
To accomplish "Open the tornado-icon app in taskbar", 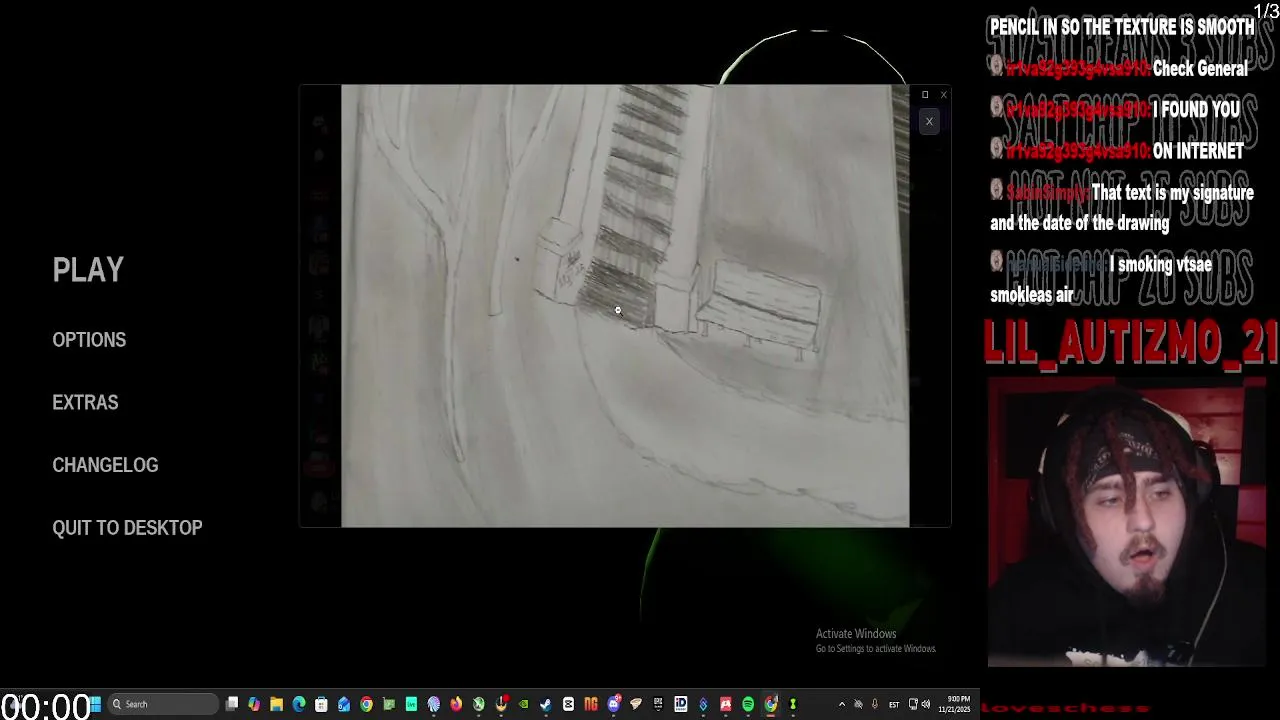I will coord(636,704).
